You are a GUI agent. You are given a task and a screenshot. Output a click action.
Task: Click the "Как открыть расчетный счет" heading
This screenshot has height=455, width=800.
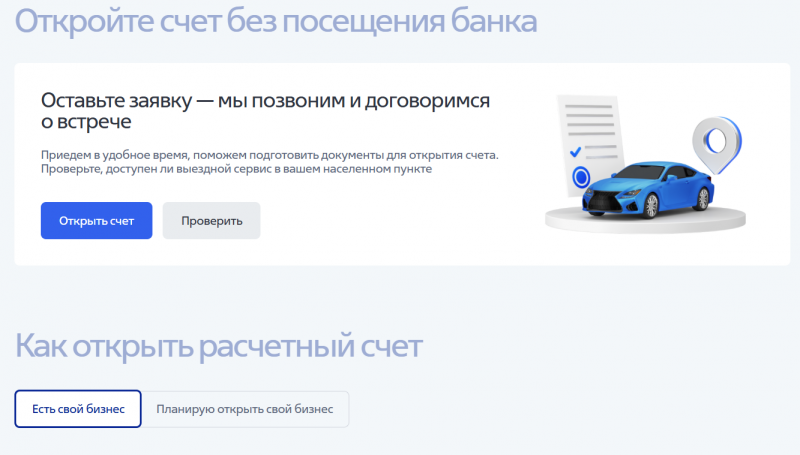click(219, 347)
